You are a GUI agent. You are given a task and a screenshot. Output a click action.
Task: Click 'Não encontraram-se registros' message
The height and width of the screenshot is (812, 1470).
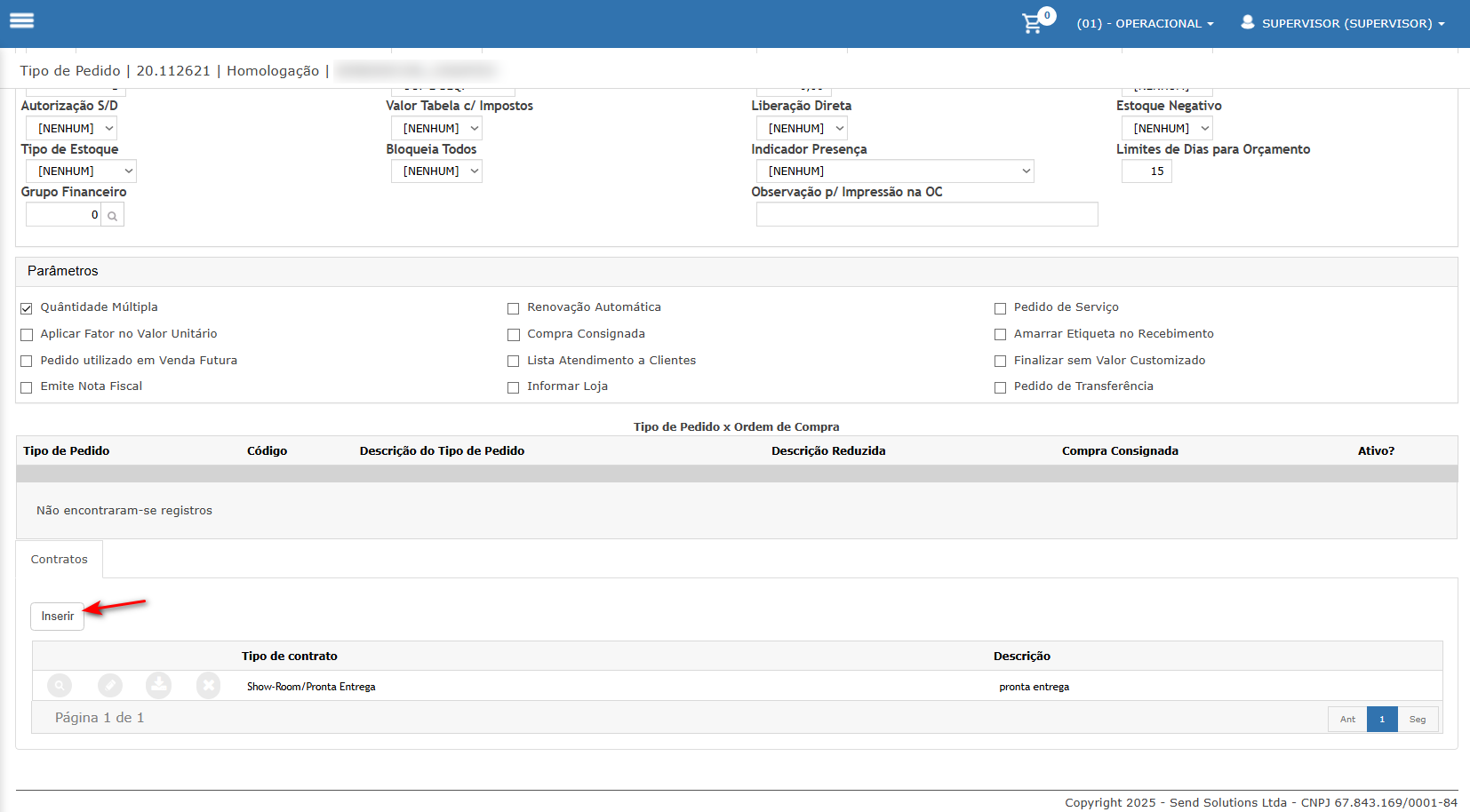pyautogui.click(x=124, y=511)
